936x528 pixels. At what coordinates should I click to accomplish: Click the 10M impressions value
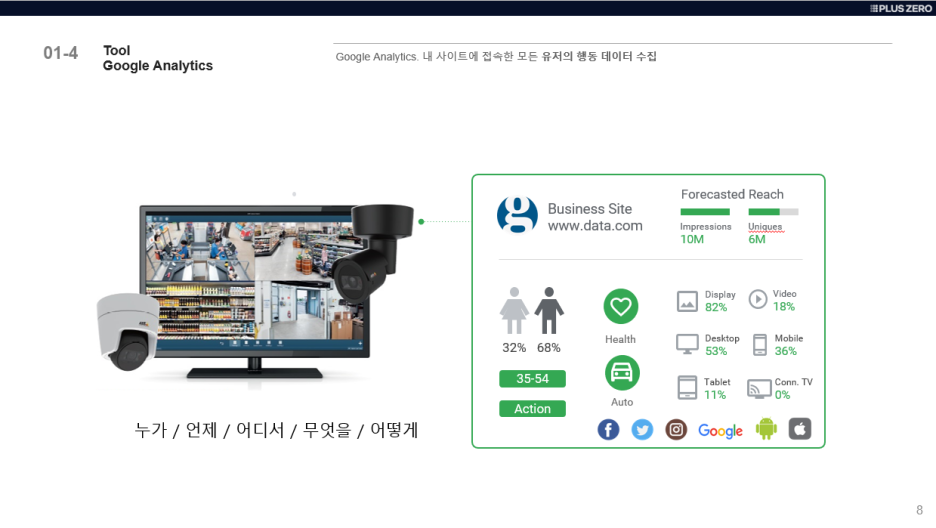tap(692, 239)
